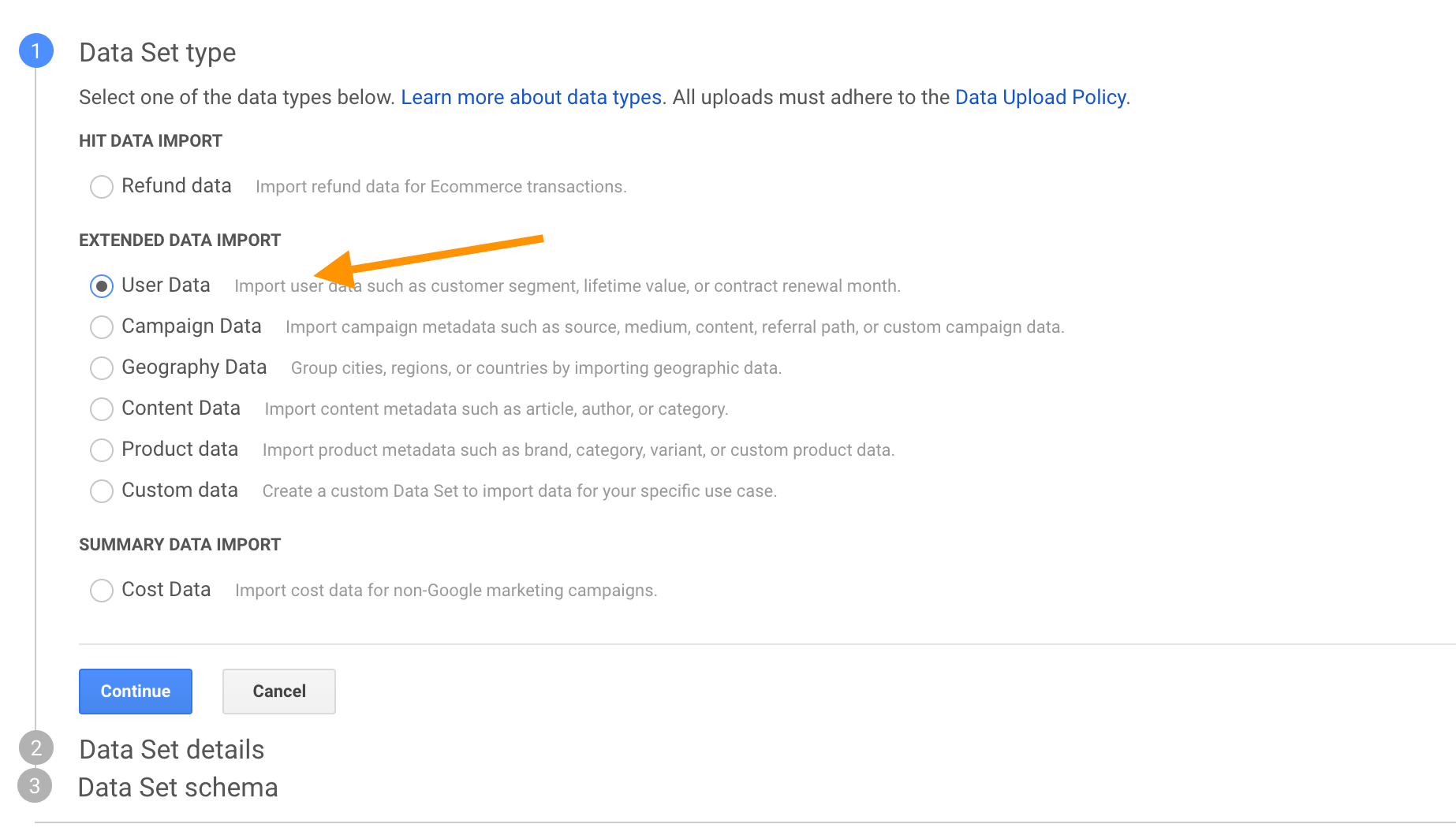Click the step 3 circle icon
1456x839 pixels.
pos(35,786)
